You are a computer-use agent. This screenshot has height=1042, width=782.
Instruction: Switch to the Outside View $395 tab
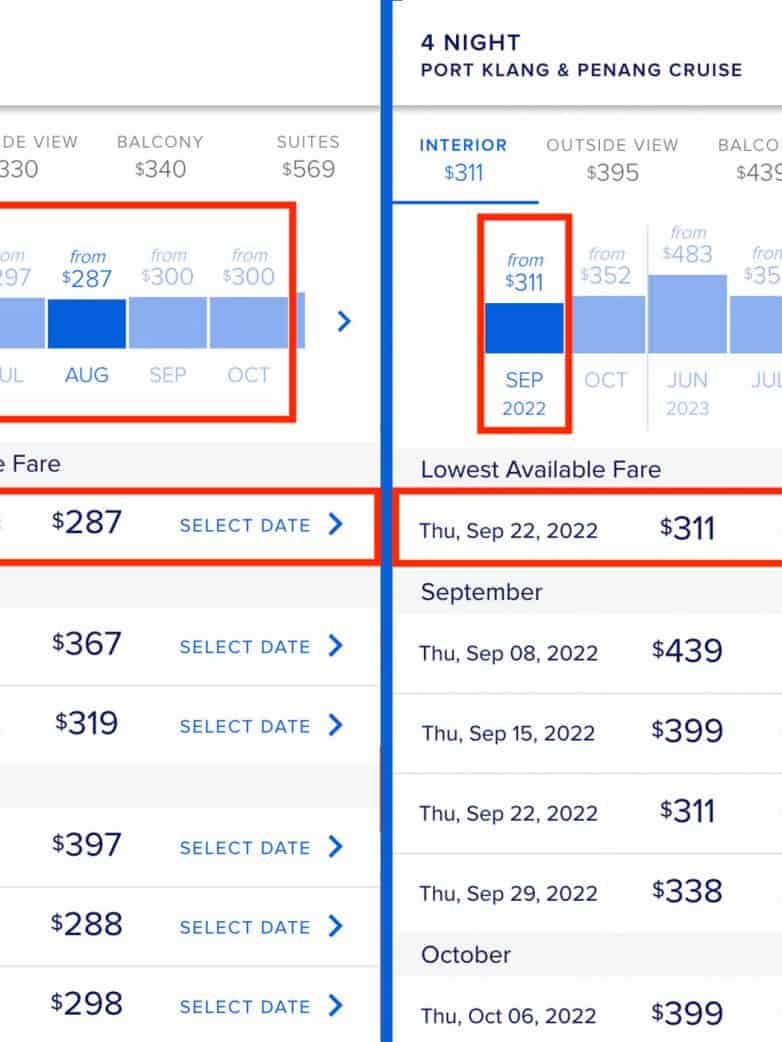point(612,160)
